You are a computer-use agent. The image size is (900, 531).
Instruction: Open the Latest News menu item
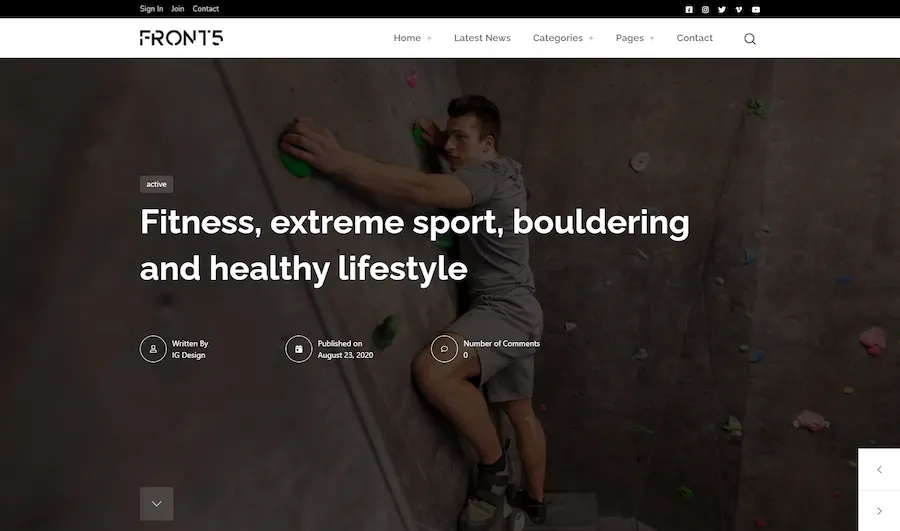(x=482, y=38)
